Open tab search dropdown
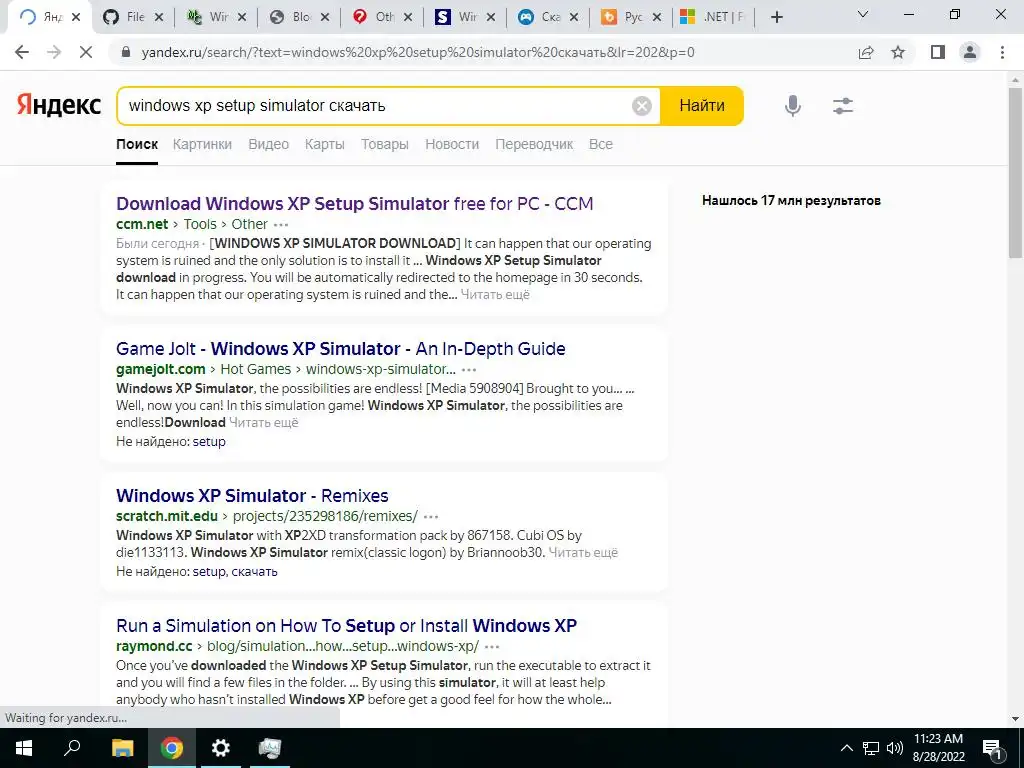1024x768 pixels. [863, 14]
